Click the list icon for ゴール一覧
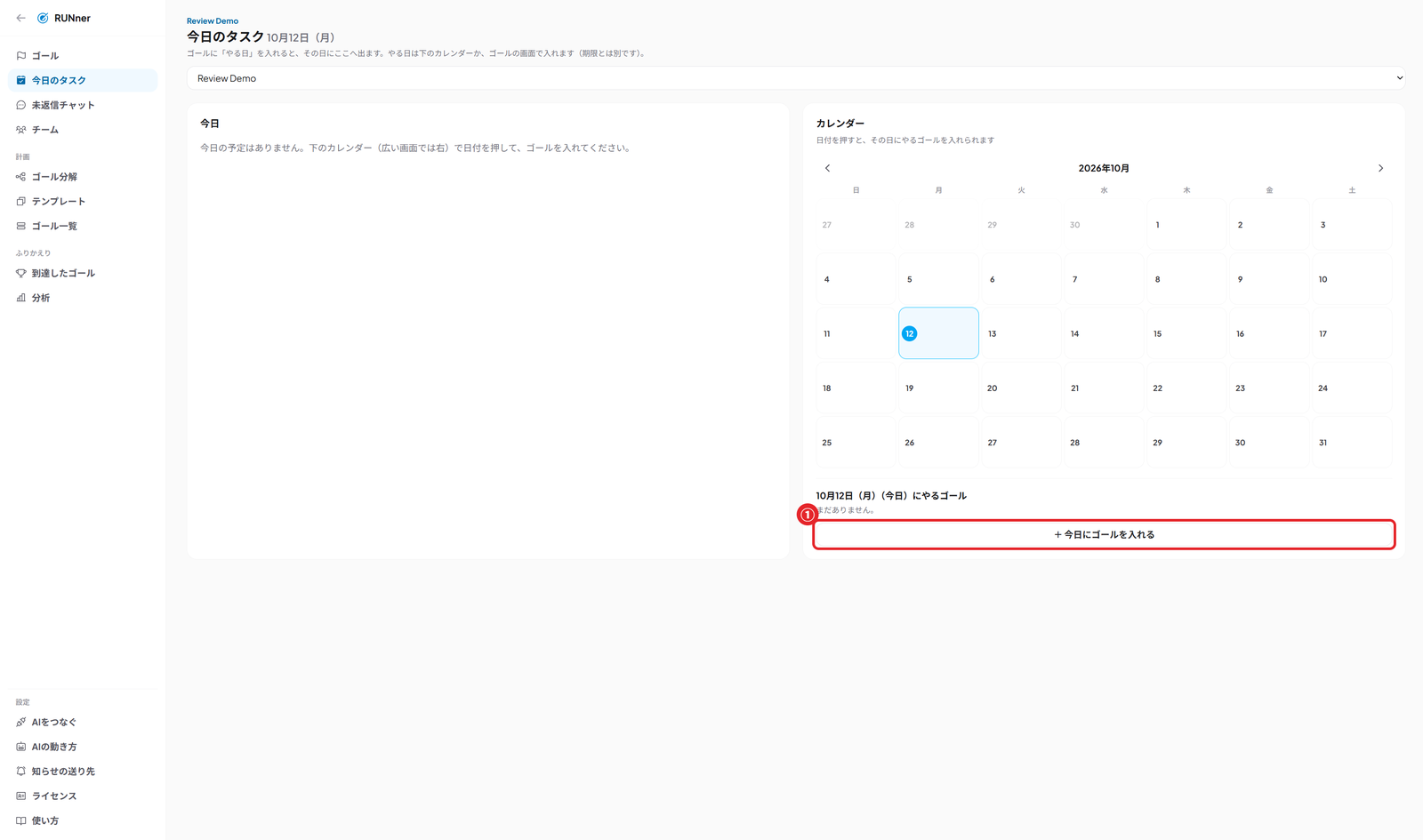Viewport: 1423px width, 840px height. [21, 226]
